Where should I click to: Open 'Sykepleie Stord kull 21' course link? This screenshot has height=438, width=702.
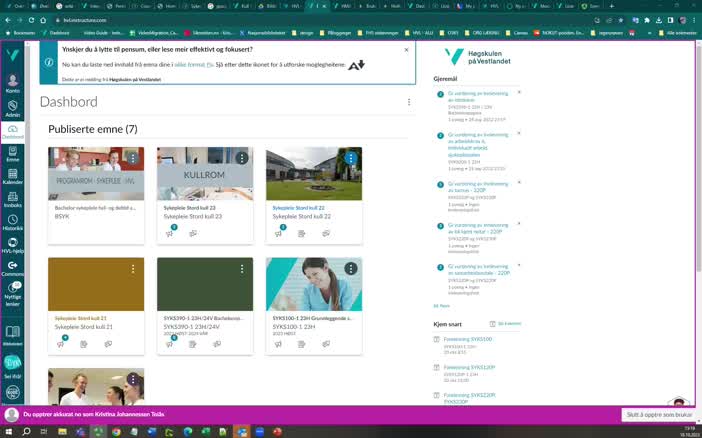81,318
